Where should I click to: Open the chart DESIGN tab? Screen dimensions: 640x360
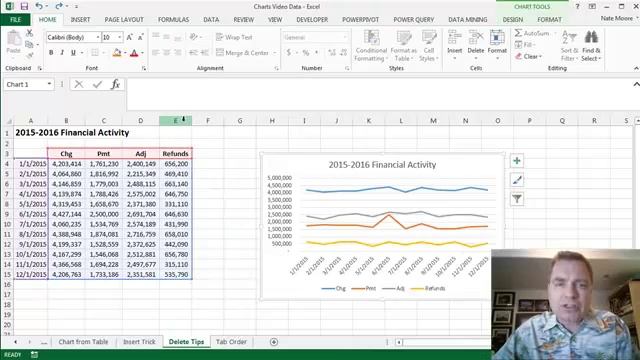(x=513, y=20)
